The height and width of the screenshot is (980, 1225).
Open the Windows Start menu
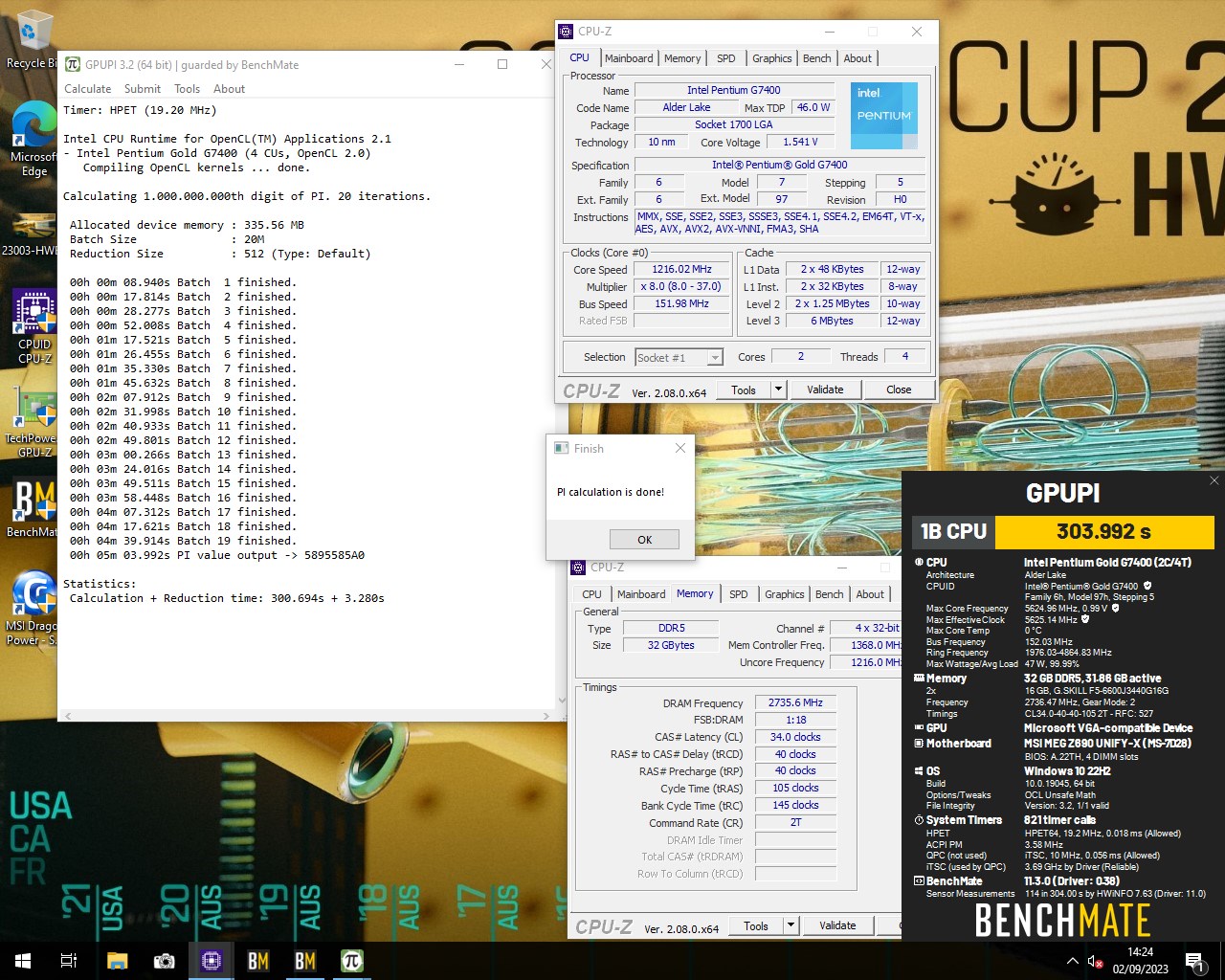(23, 961)
